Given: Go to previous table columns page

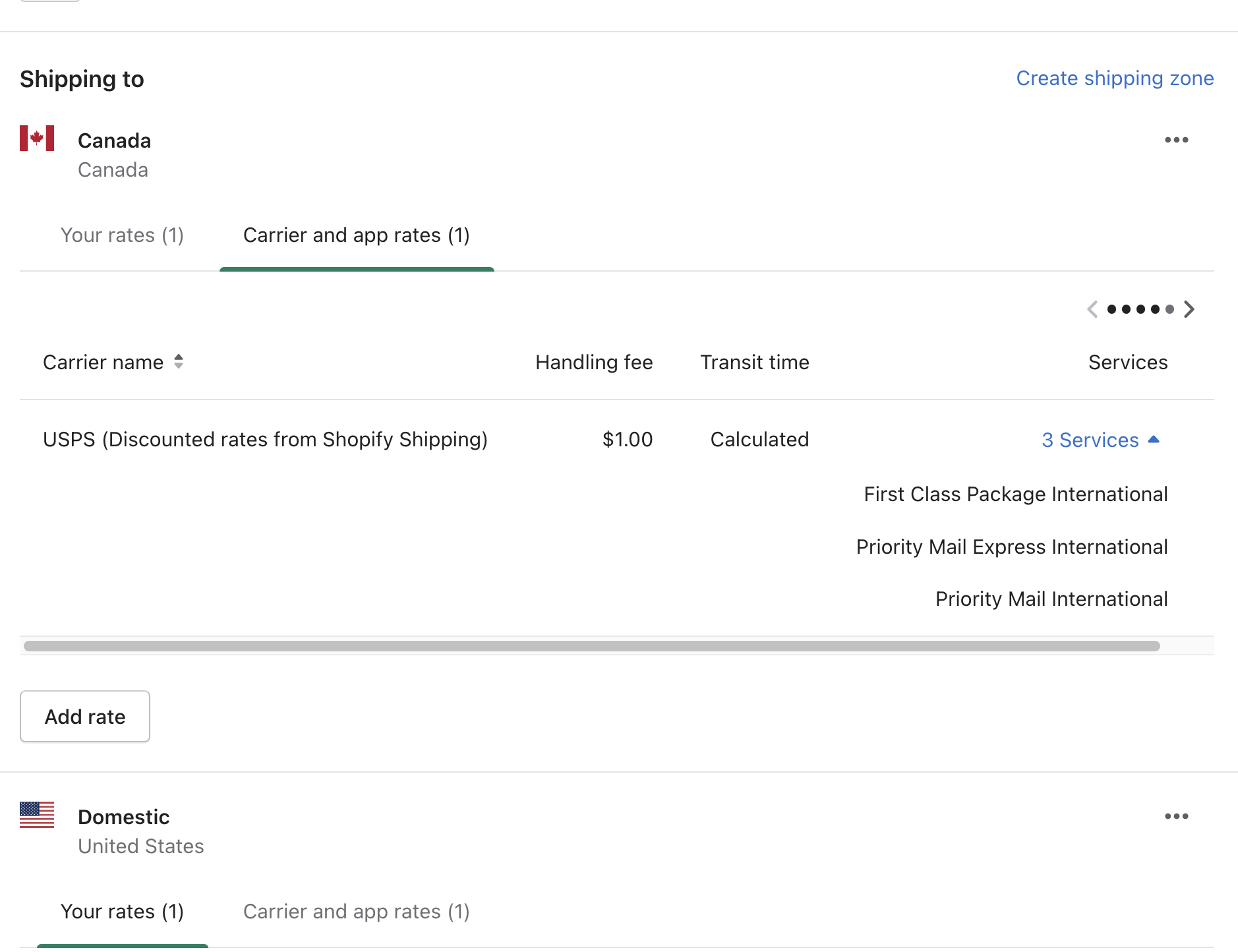Looking at the screenshot, I should tap(1092, 309).
